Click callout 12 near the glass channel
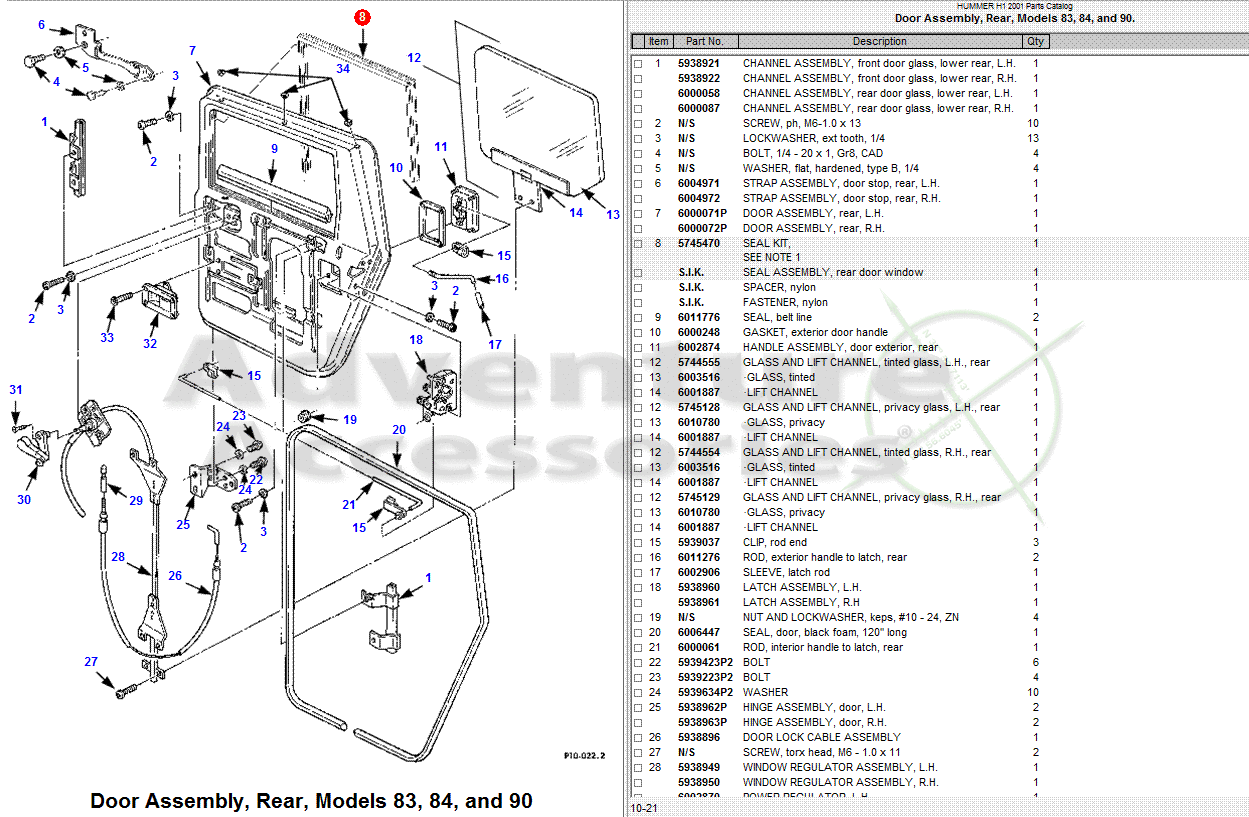 pos(414,58)
